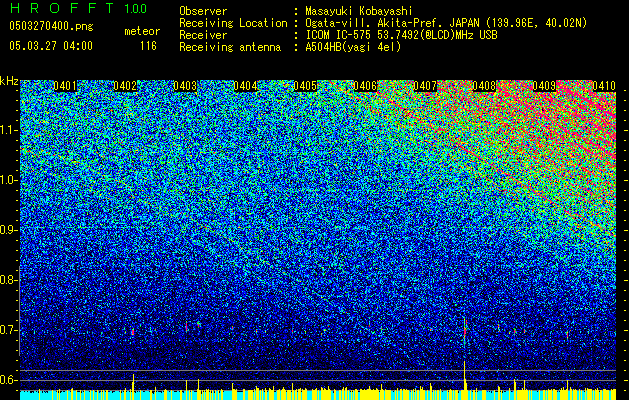Select the 0404 time marker
629x400 pixels.
(x=245, y=86)
